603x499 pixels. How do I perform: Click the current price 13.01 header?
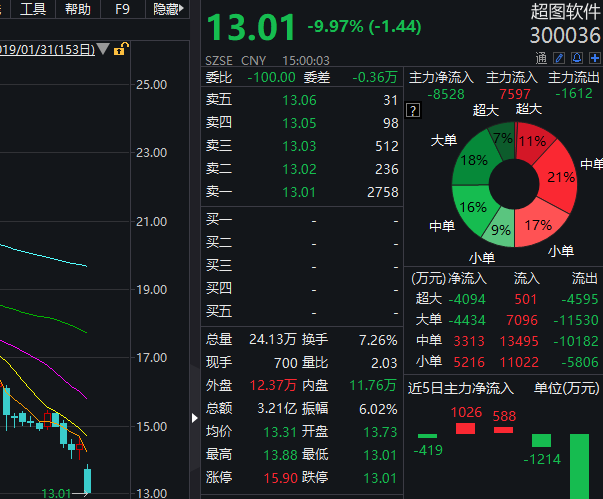[x=251, y=27]
